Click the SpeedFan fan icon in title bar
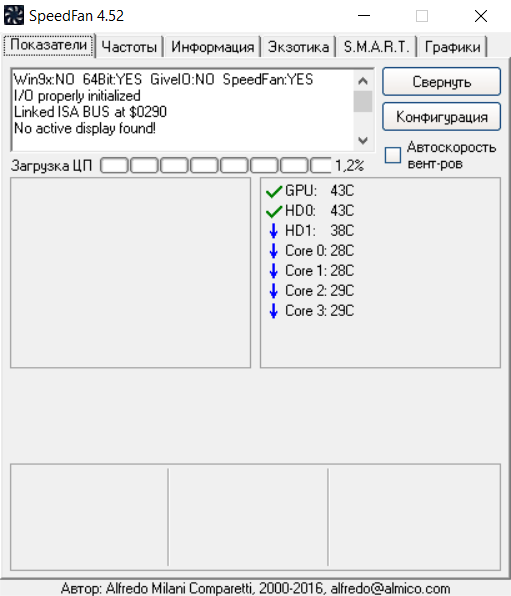Screen dimensions: 511x596 [14, 16]
